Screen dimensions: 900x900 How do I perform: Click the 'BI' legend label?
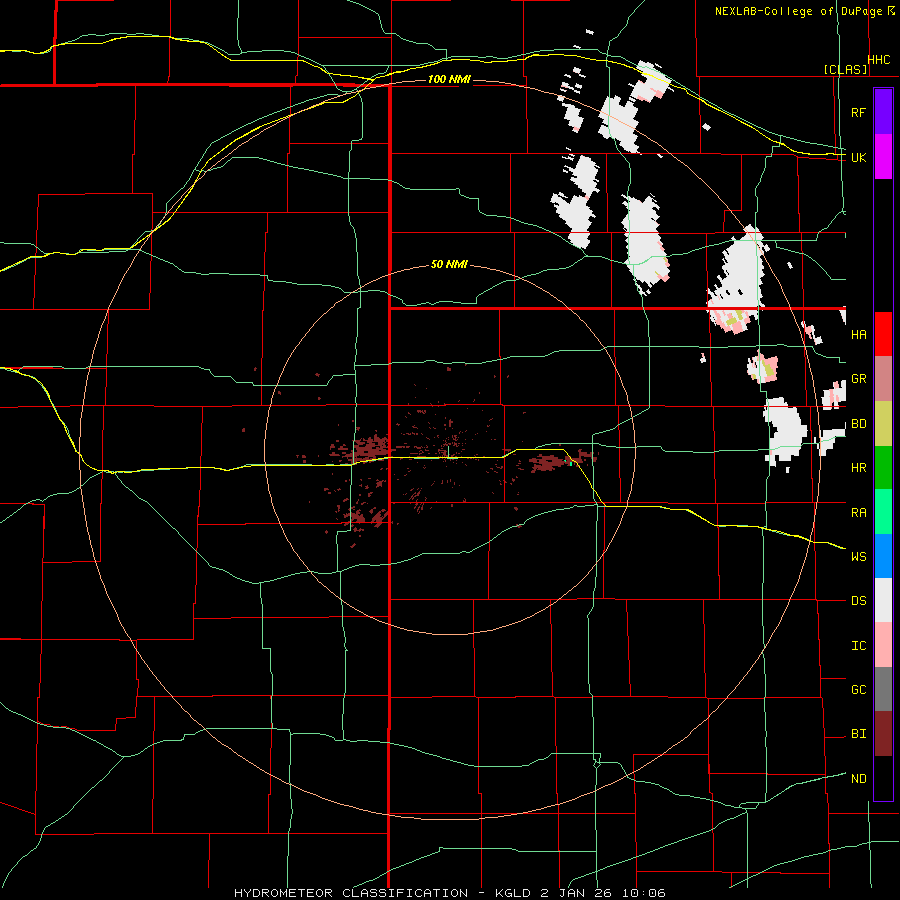click(x=859, y=734)
